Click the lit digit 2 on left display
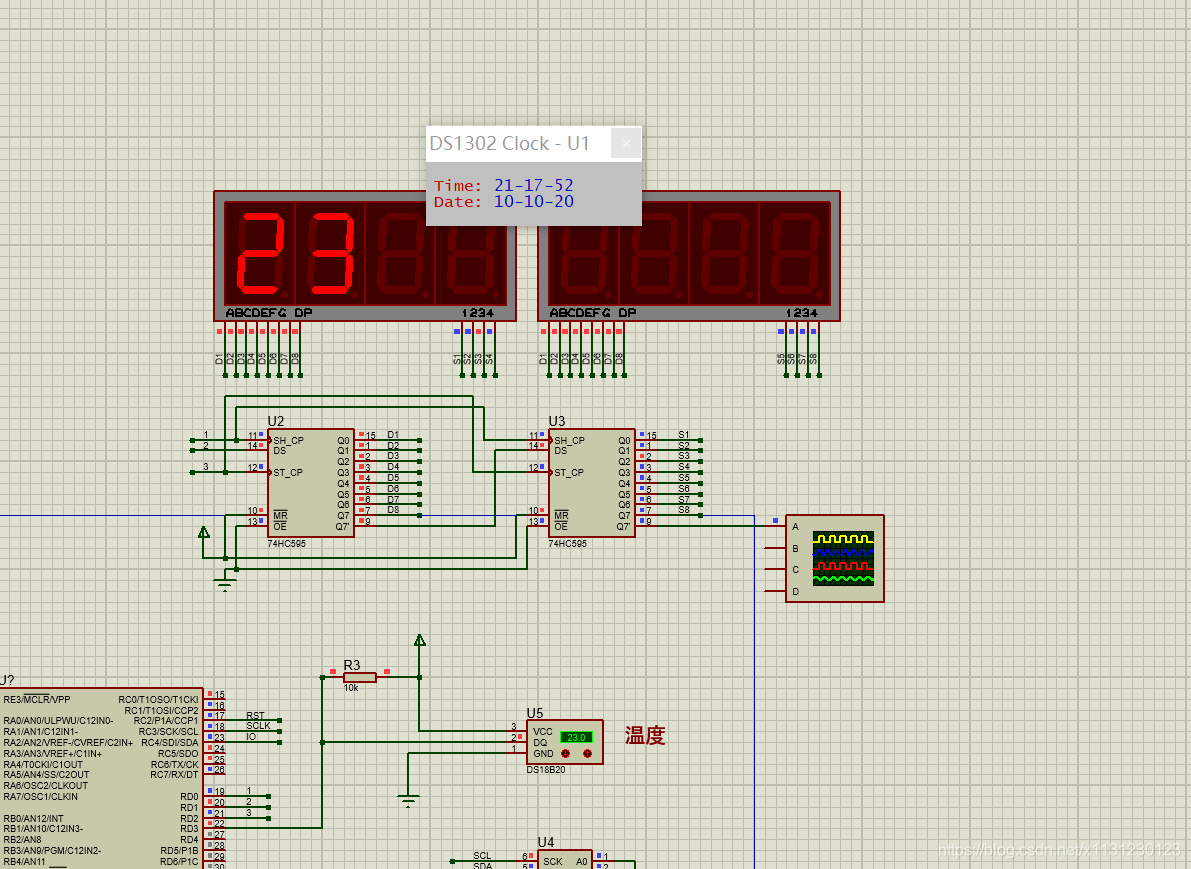 tap(261, 254)
